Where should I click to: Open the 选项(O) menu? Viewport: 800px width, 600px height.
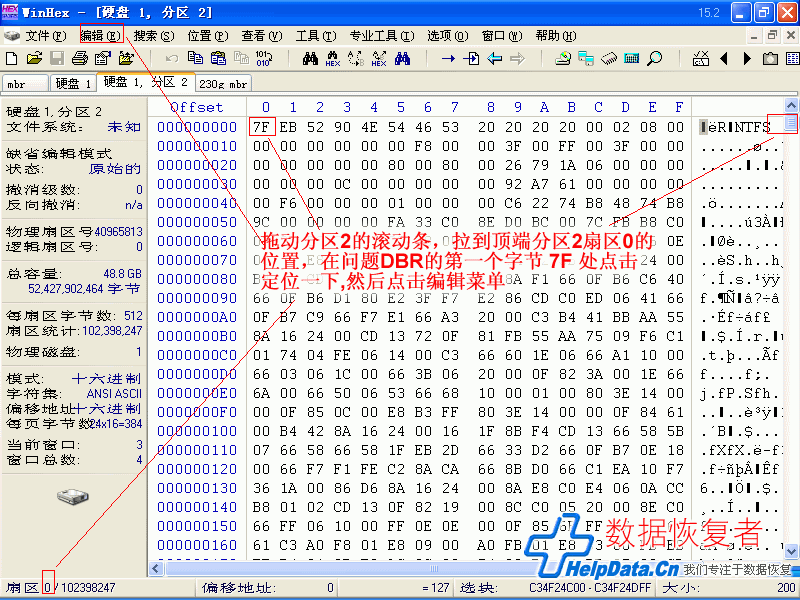pyautogui.click(x=447, y=36)
